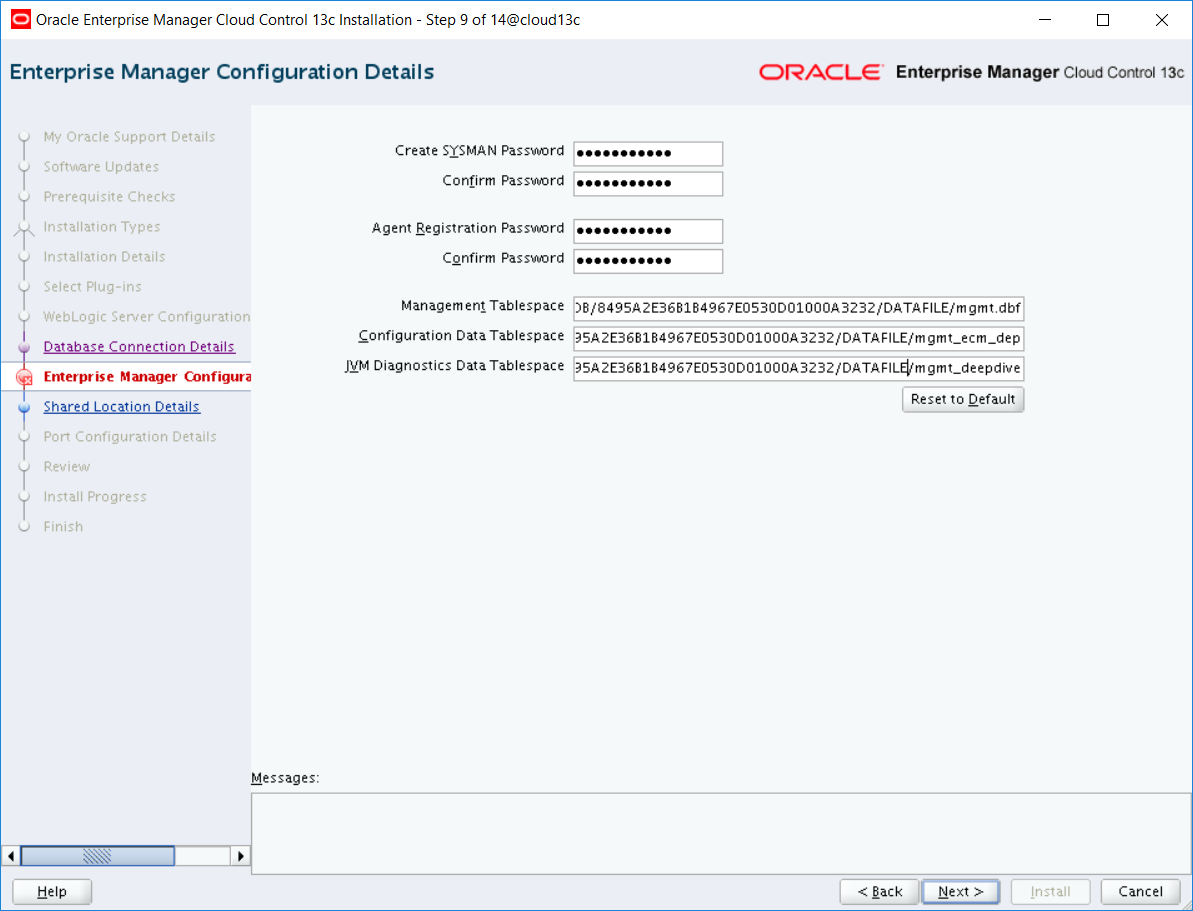Click the WebLogic Server Configuration step label
The width and height of the screenshot is (1193, 911).
pos(147,317)
